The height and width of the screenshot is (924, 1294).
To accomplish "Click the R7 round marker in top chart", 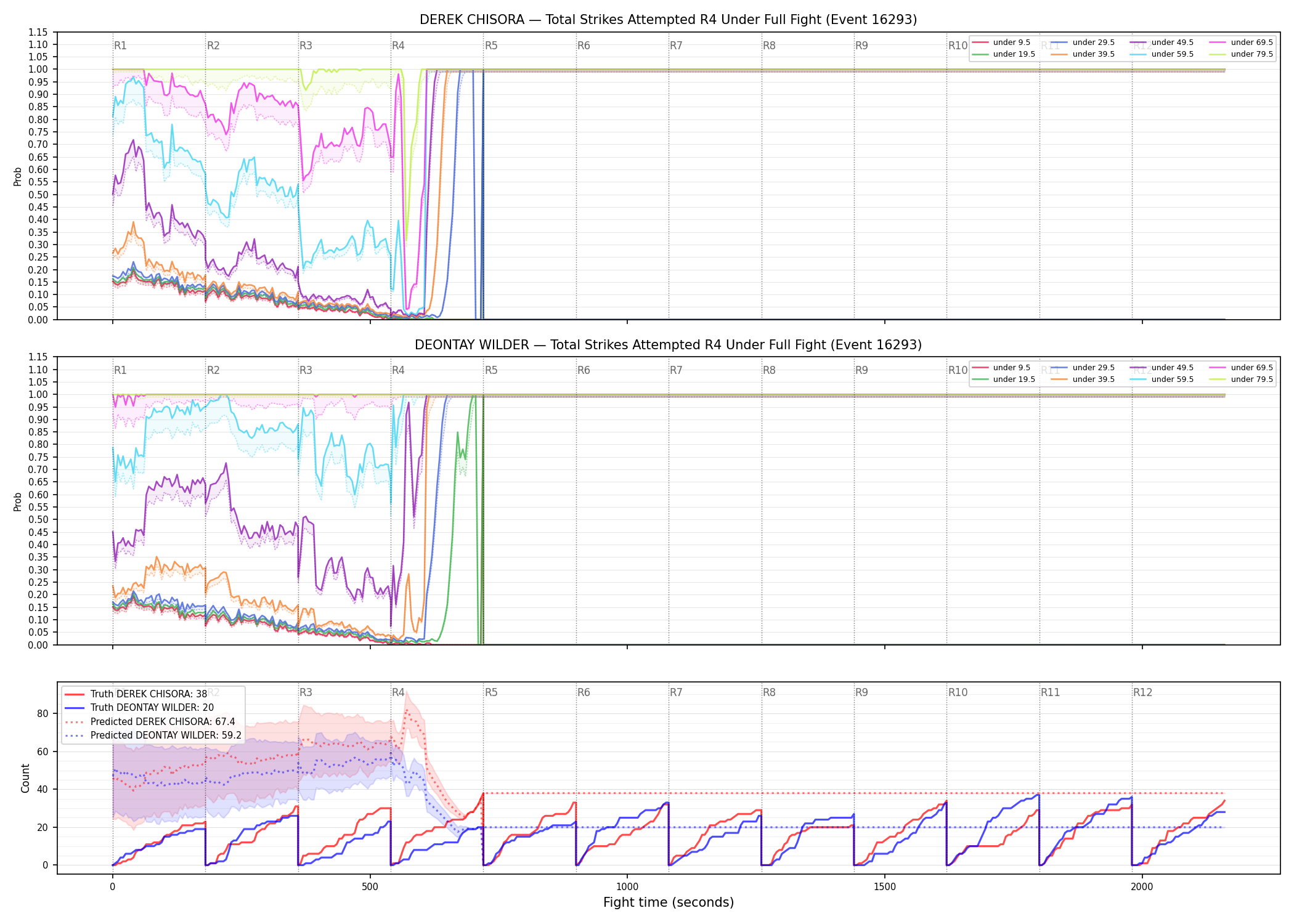I will click(x=676, y=46).
